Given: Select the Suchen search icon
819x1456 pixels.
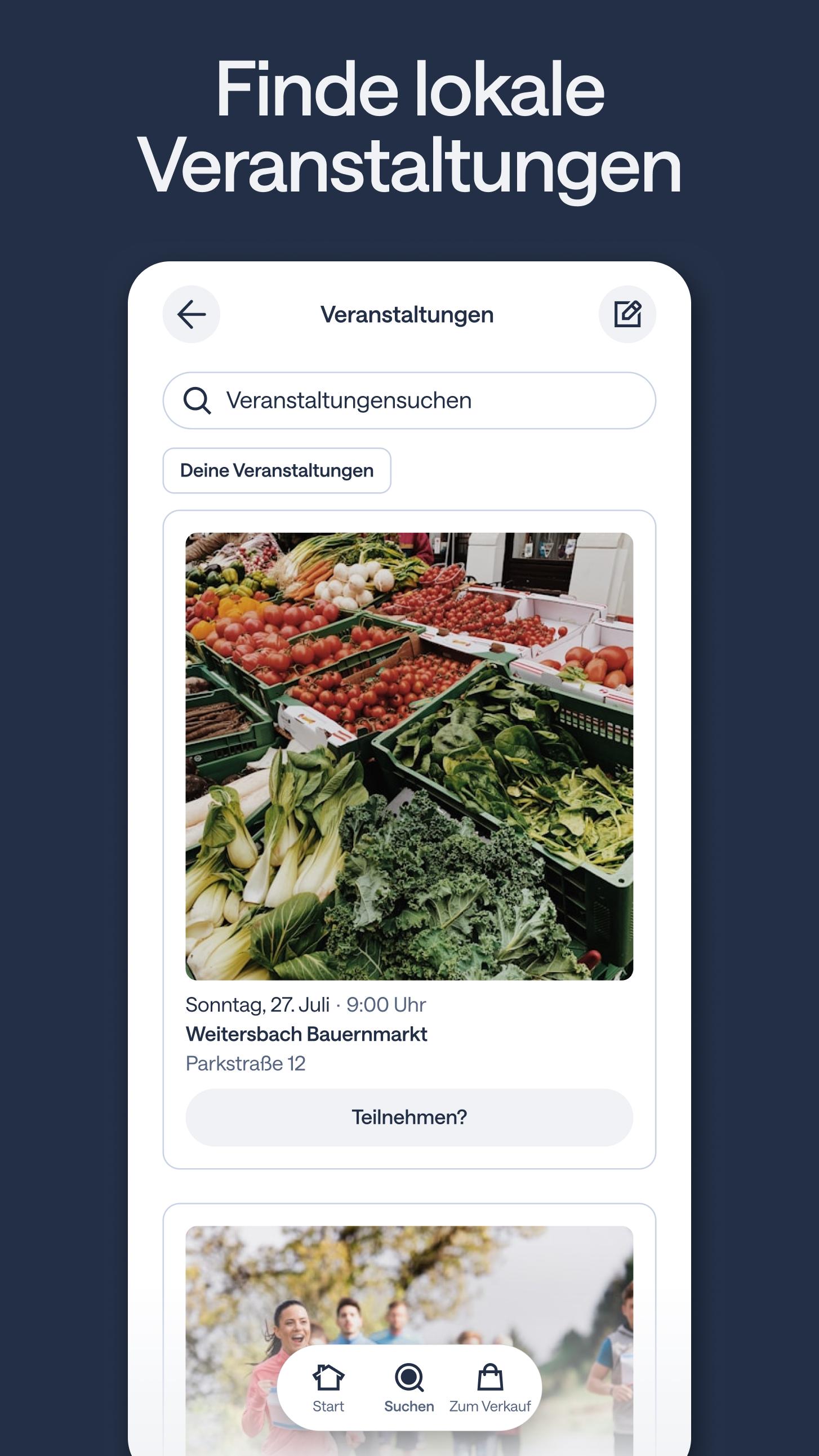Looking at the screenshot, I should coord(409,1377).
